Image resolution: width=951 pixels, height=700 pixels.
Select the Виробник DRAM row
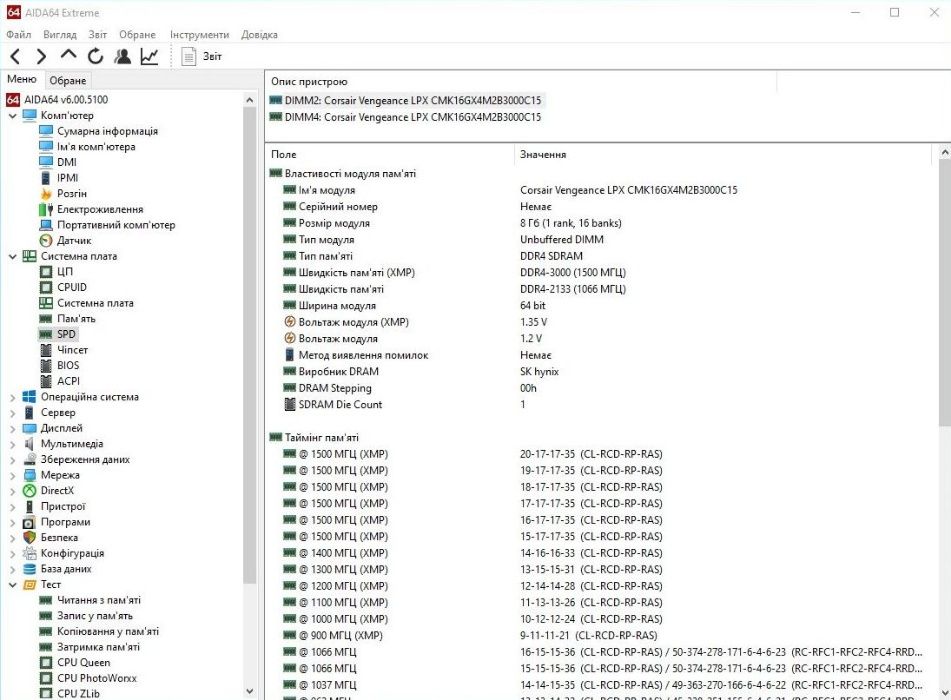pos(600,372)
